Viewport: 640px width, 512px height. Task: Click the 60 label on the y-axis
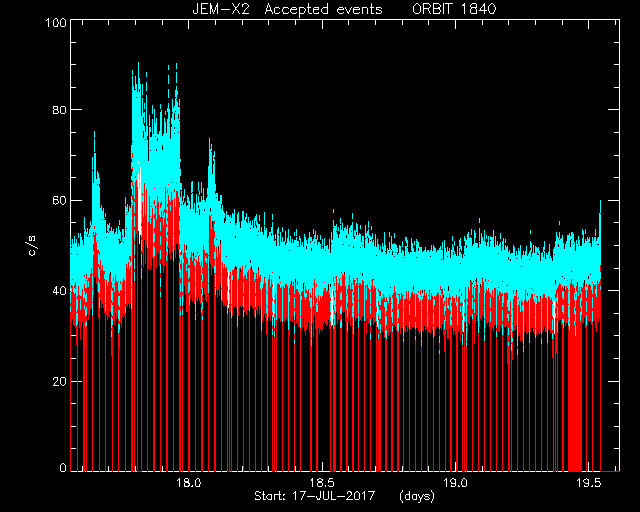pos(60,200)
